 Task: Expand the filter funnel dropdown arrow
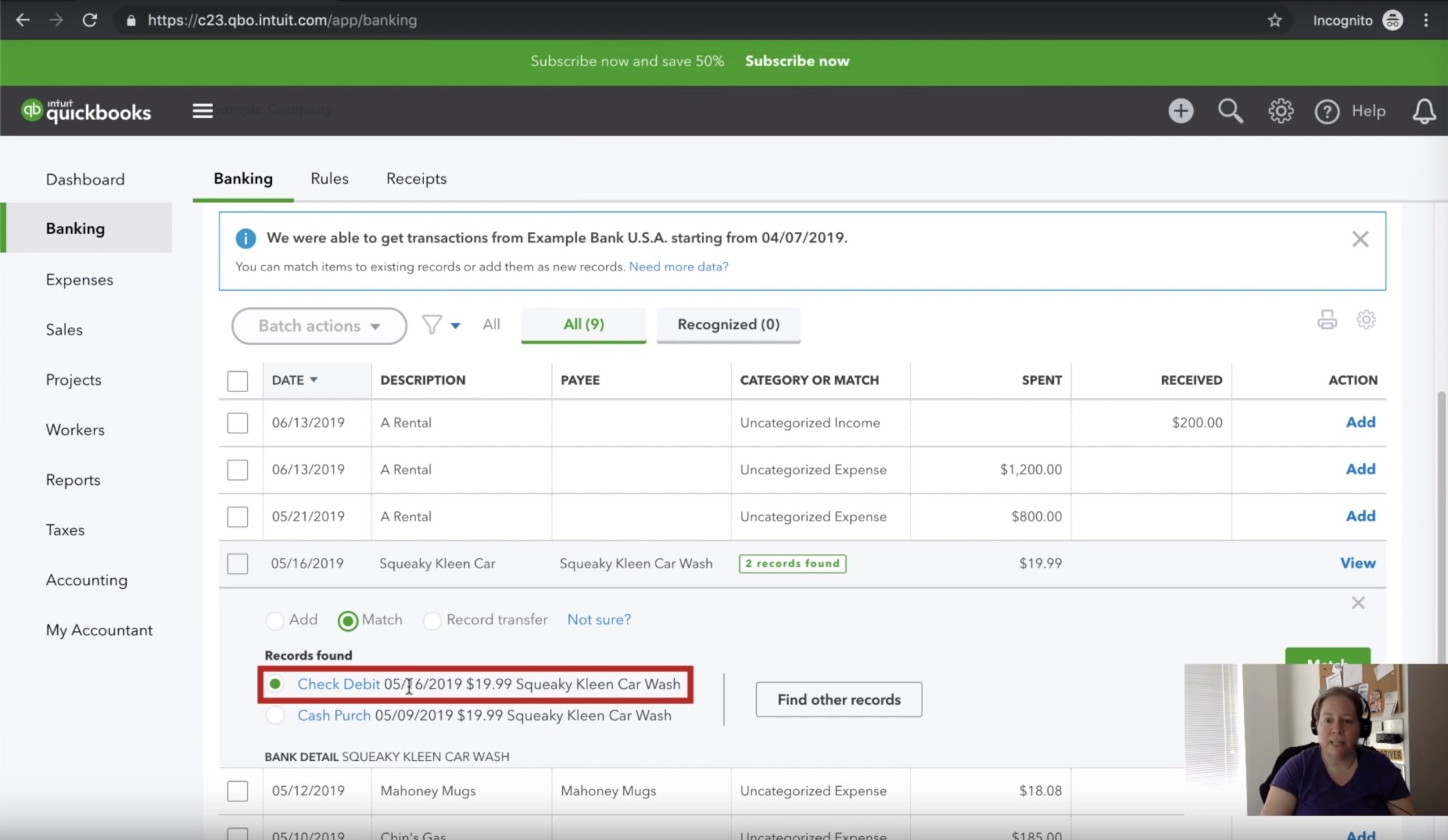pos(455,326)
